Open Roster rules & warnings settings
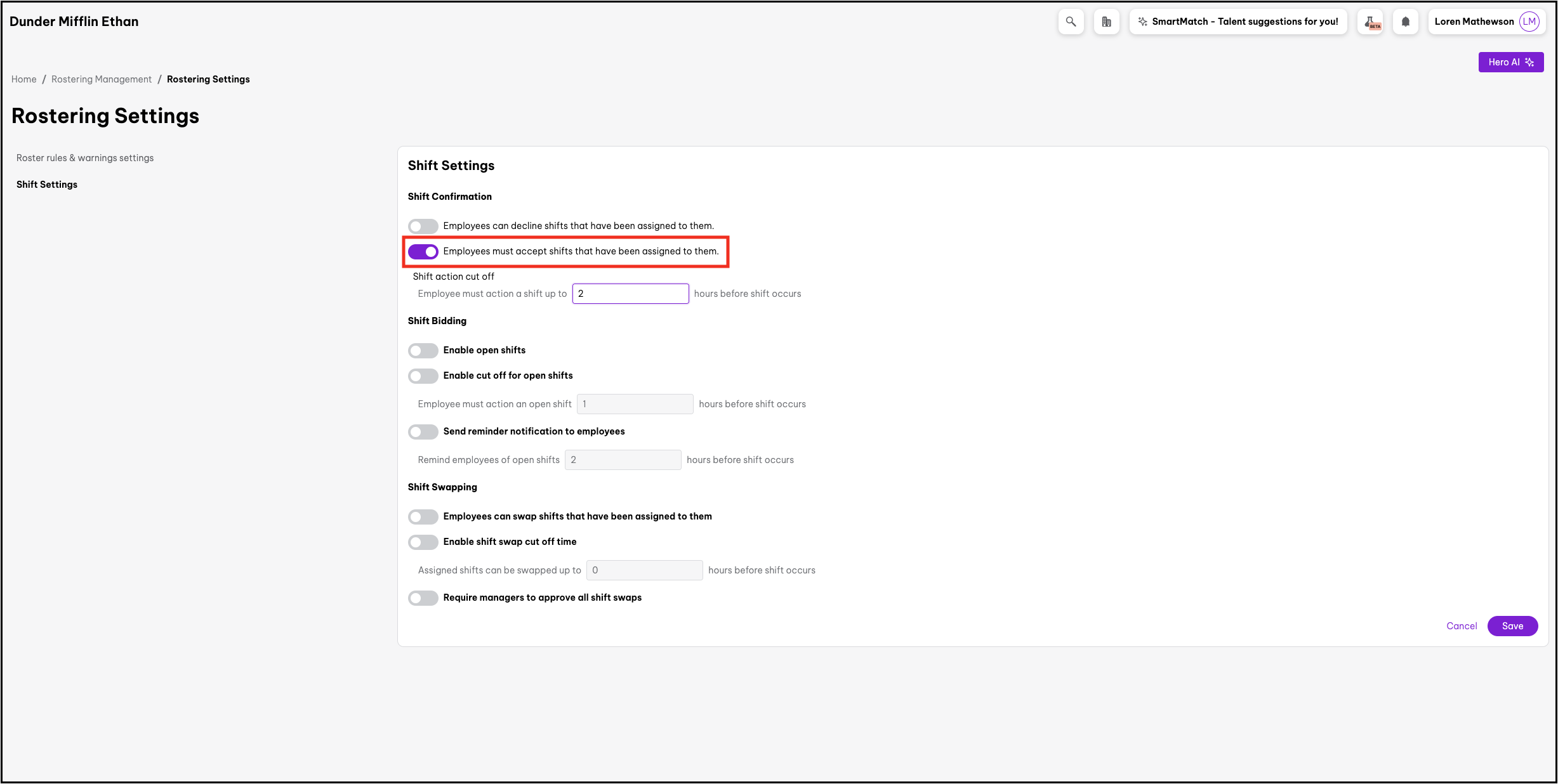 click(x=85, y=158)
